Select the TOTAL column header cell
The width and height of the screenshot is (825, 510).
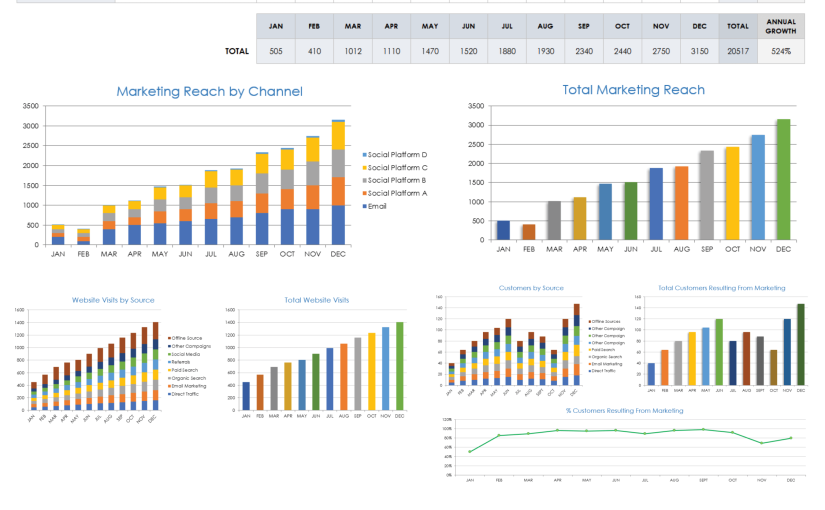pyautogui.click(x=738, y=26)
